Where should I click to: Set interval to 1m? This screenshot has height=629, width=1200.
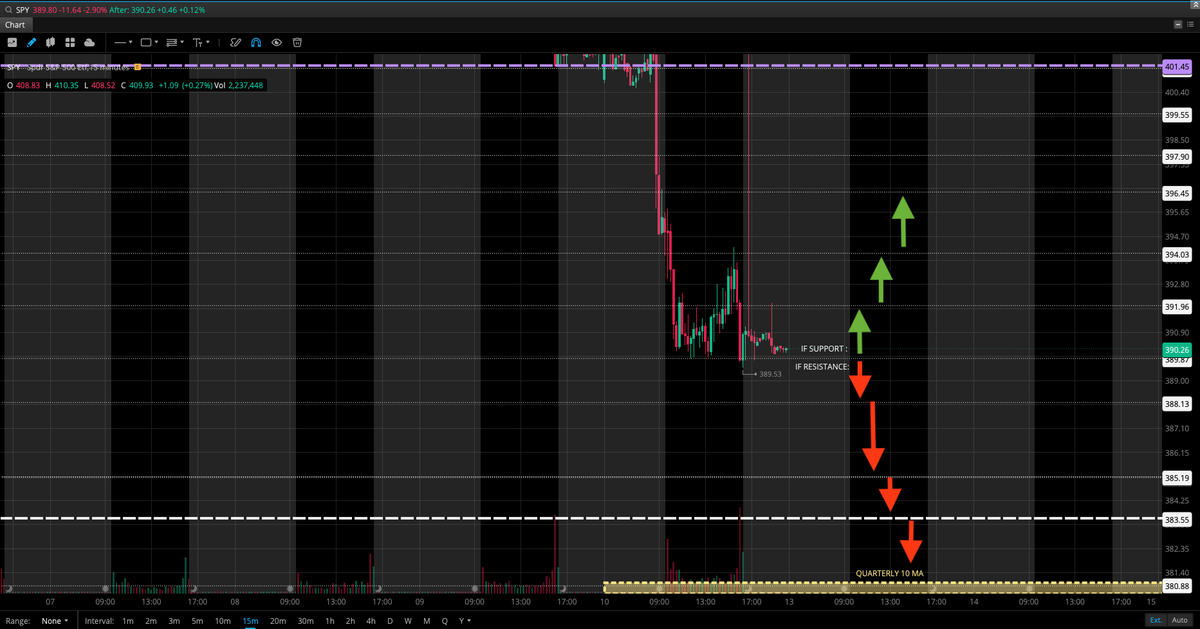[x=128, y=621]
